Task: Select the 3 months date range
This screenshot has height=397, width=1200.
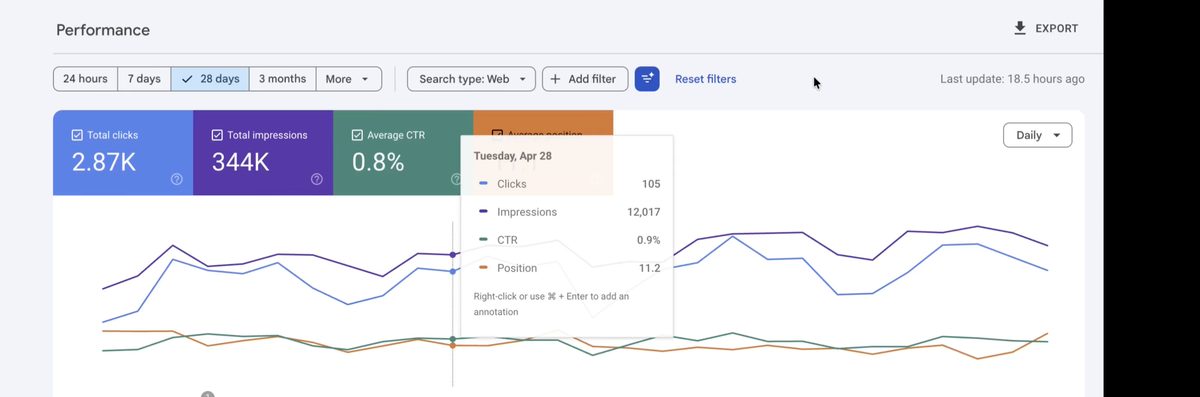Action: 282,79
